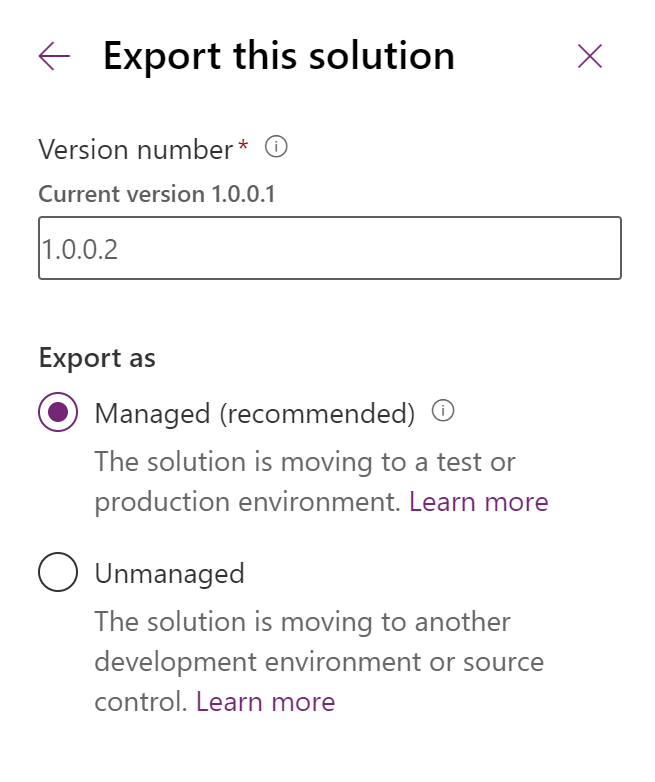Click the info icon beside Managed (recommended)
This screenshot has width=655, height=782.
[443, 412]
